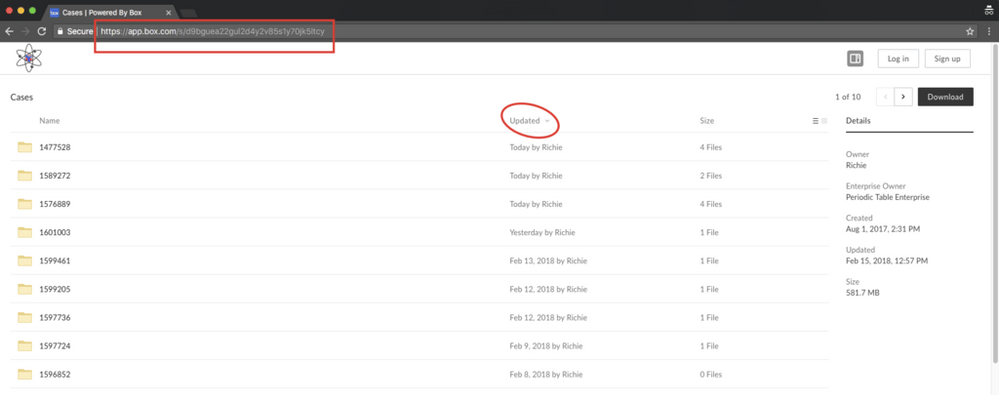View site info via Secure lock
Screen dimensions: 999x395
[x=75, y=31]
